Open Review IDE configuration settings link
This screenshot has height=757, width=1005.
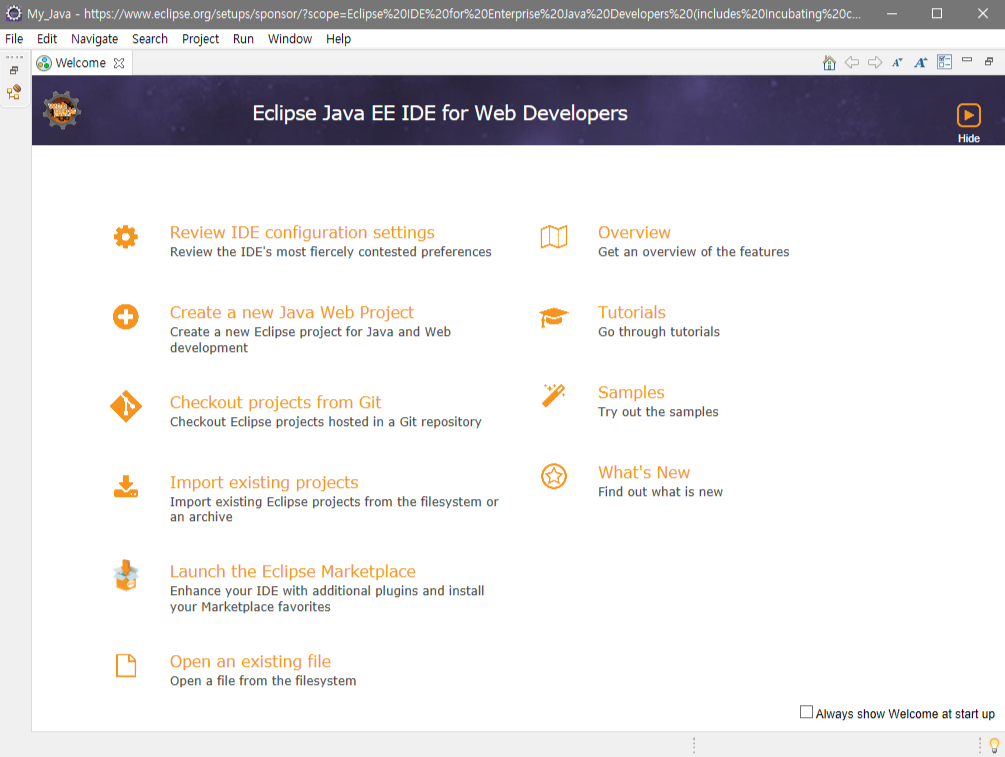[x=302, y=232]
